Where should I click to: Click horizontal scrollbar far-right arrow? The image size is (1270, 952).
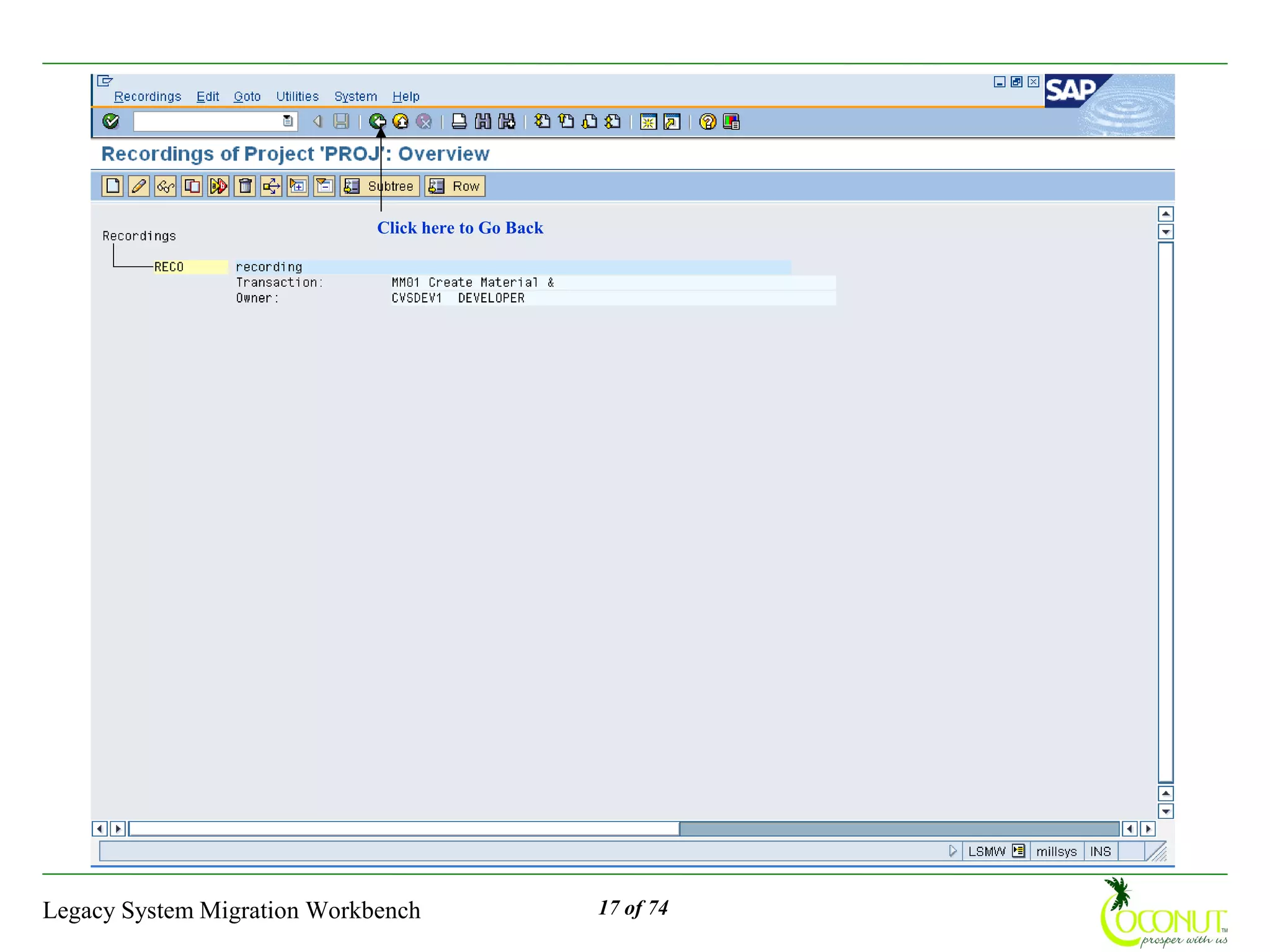point(1148,829)
